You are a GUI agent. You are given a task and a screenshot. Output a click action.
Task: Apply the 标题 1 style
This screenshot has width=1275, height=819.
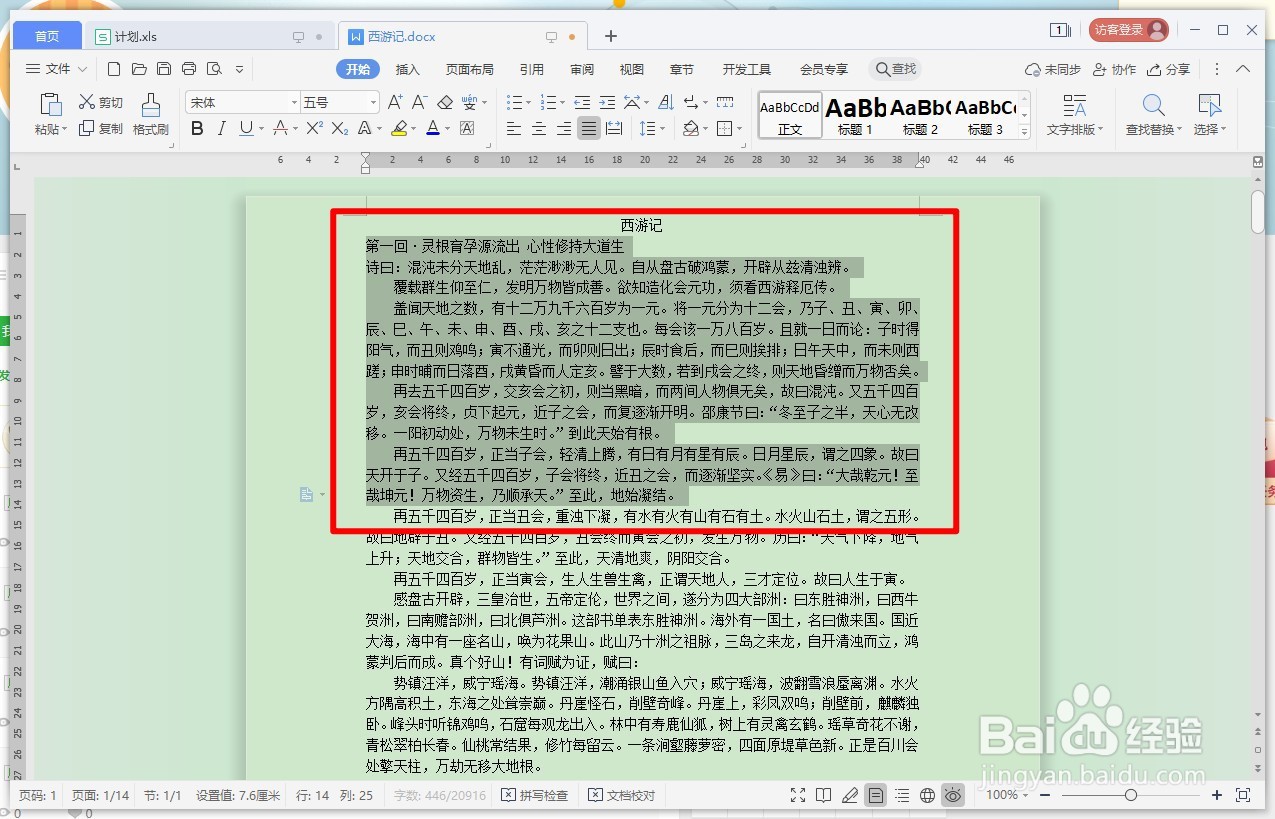(855, 115)
